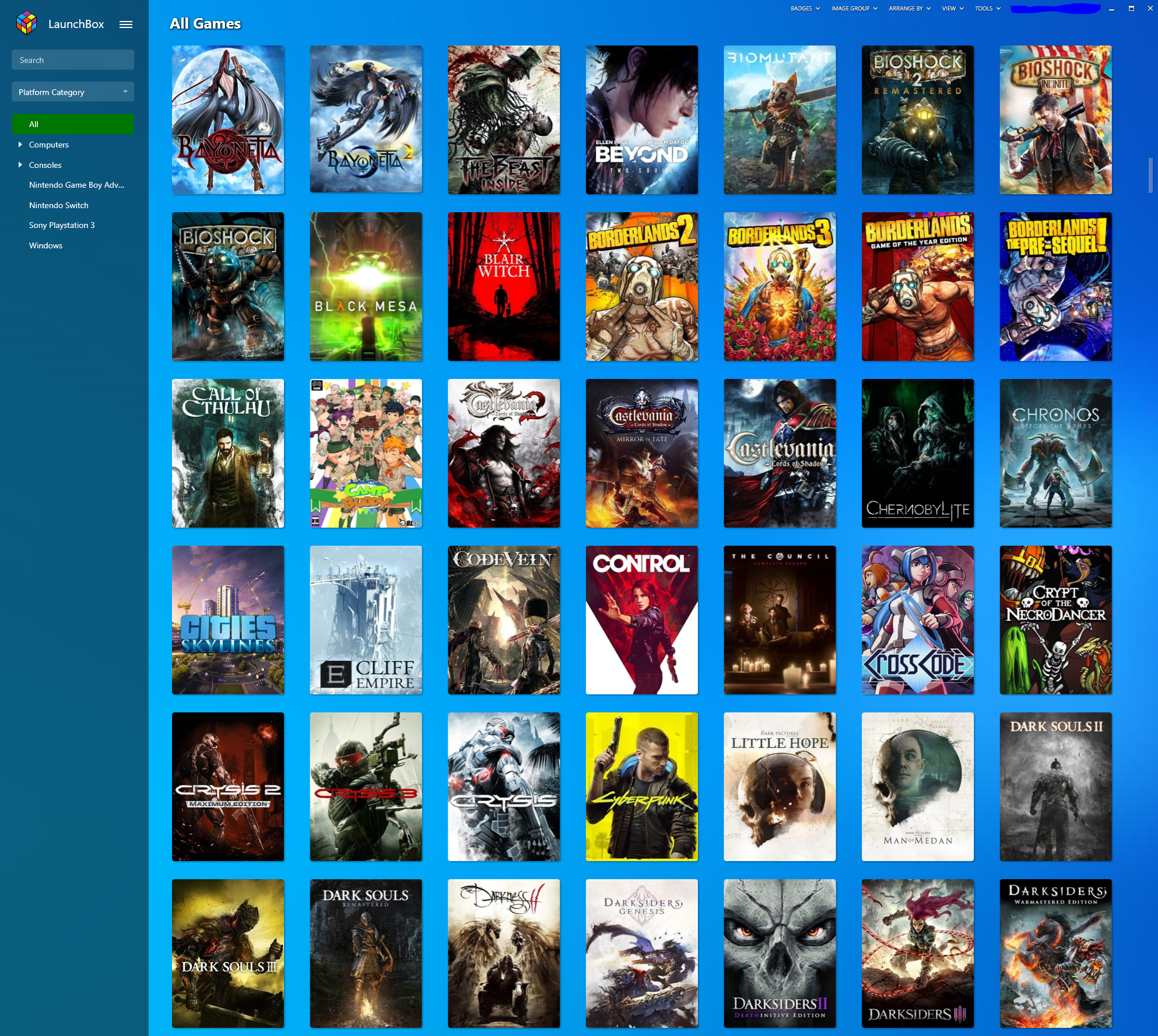Image resolution: width=1158 pixels, height=1036 pixels.
Task: Click the All Games heading
Action: (x=205, y=24)
